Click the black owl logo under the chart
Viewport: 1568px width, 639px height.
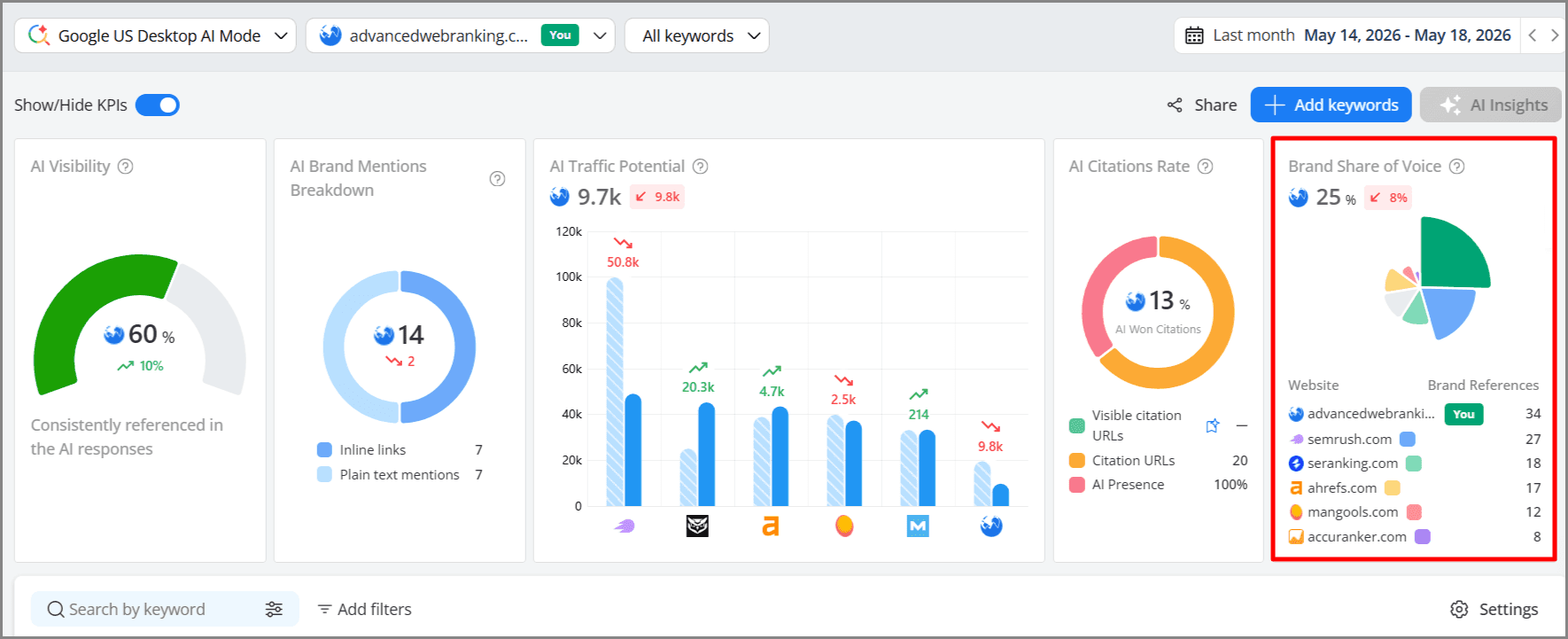pyautogui.click(x=697, y=526)
